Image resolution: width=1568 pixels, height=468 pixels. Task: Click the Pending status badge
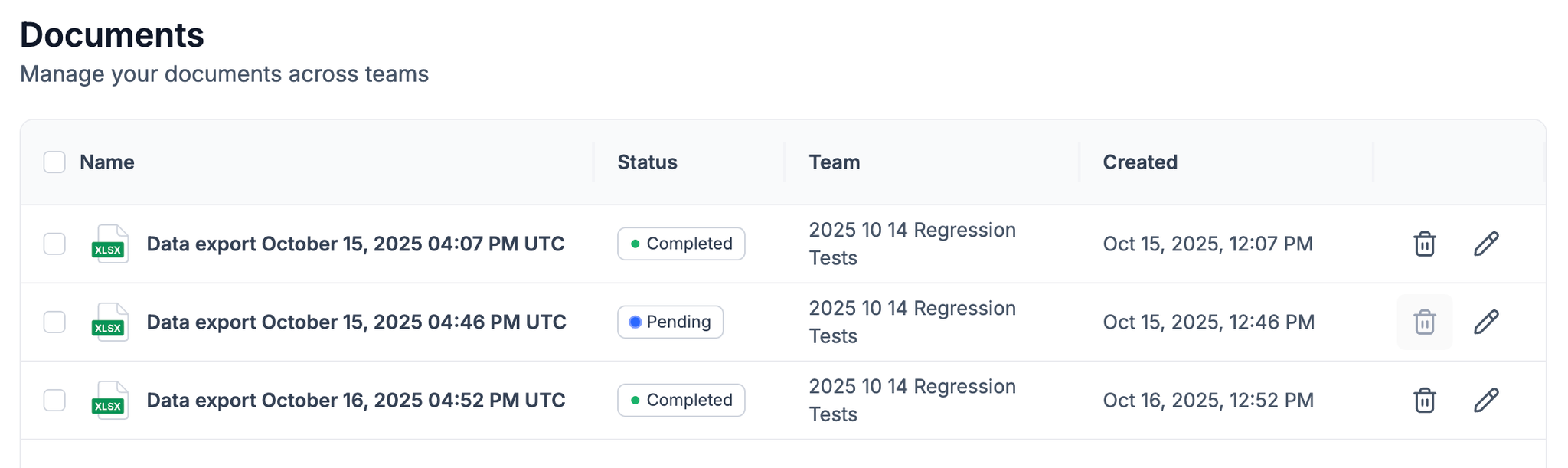670,322
